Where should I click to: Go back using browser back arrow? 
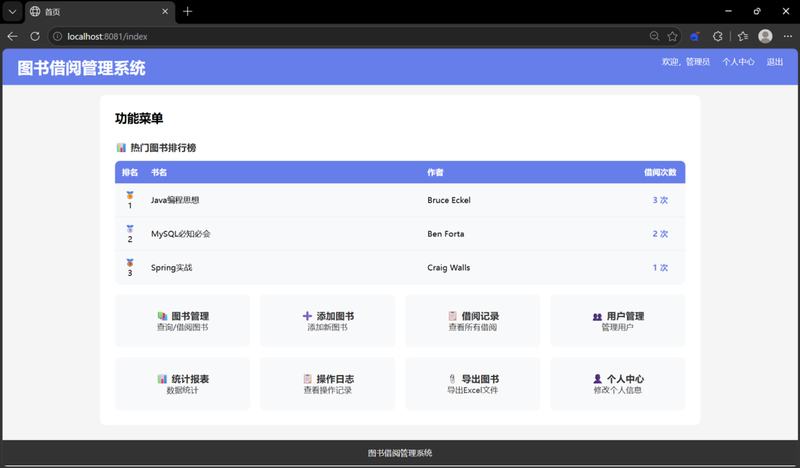[x=13, y=36]
